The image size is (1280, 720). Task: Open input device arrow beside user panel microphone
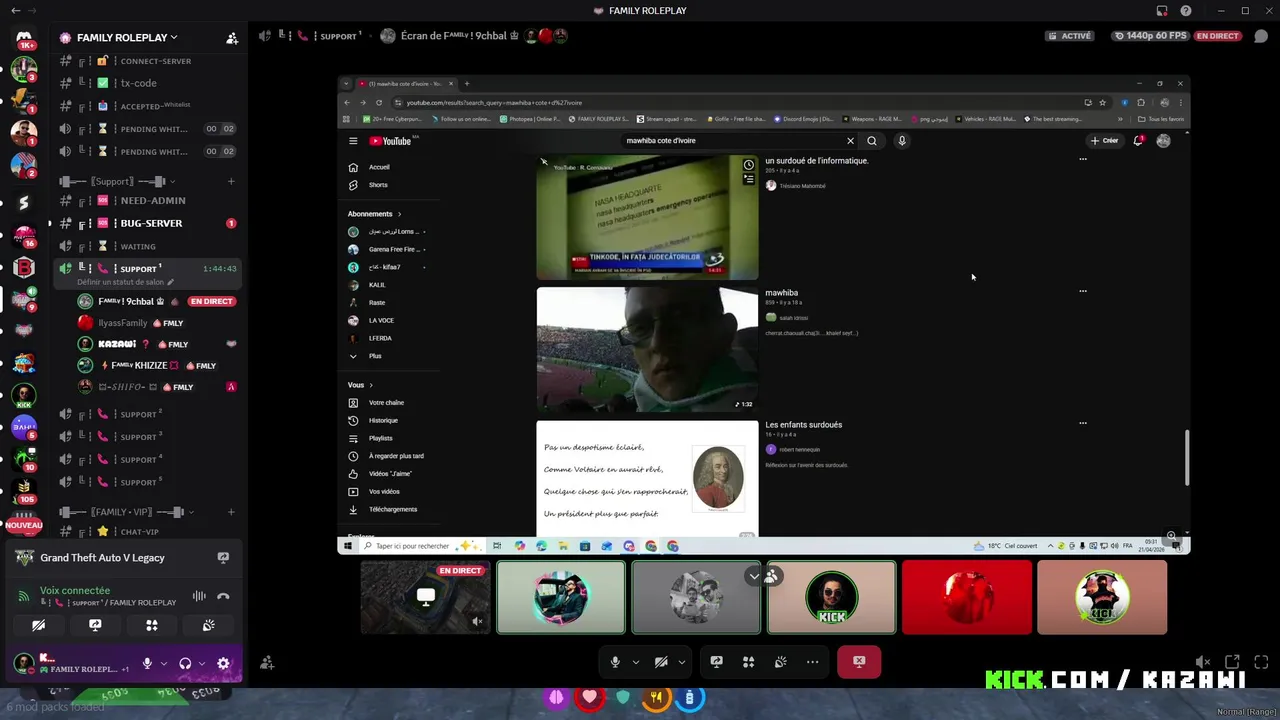pyautogui.click(x=163, y=663)
